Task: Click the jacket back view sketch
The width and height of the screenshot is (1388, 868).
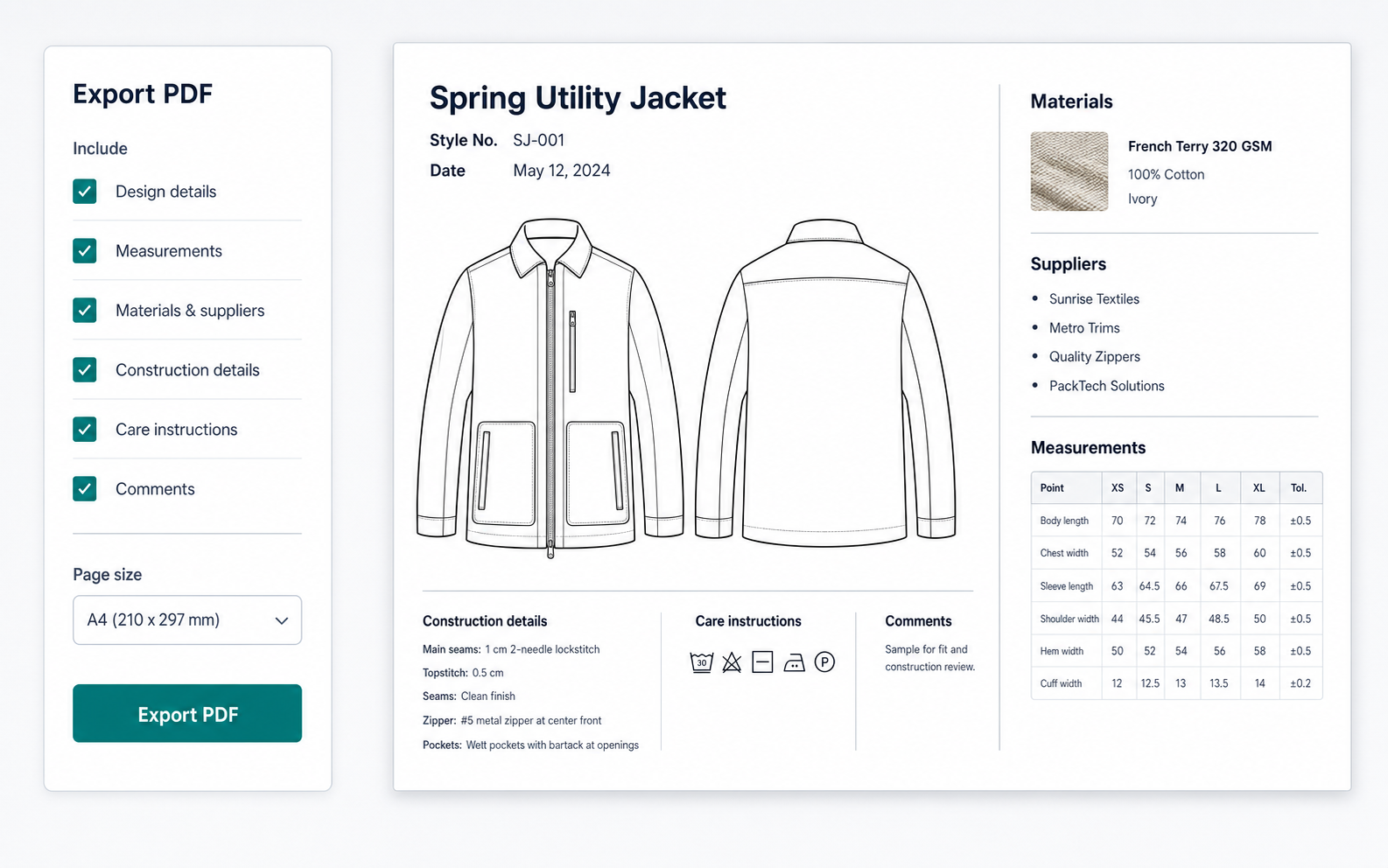Action: pyautogui.click(x=825, y=383)
